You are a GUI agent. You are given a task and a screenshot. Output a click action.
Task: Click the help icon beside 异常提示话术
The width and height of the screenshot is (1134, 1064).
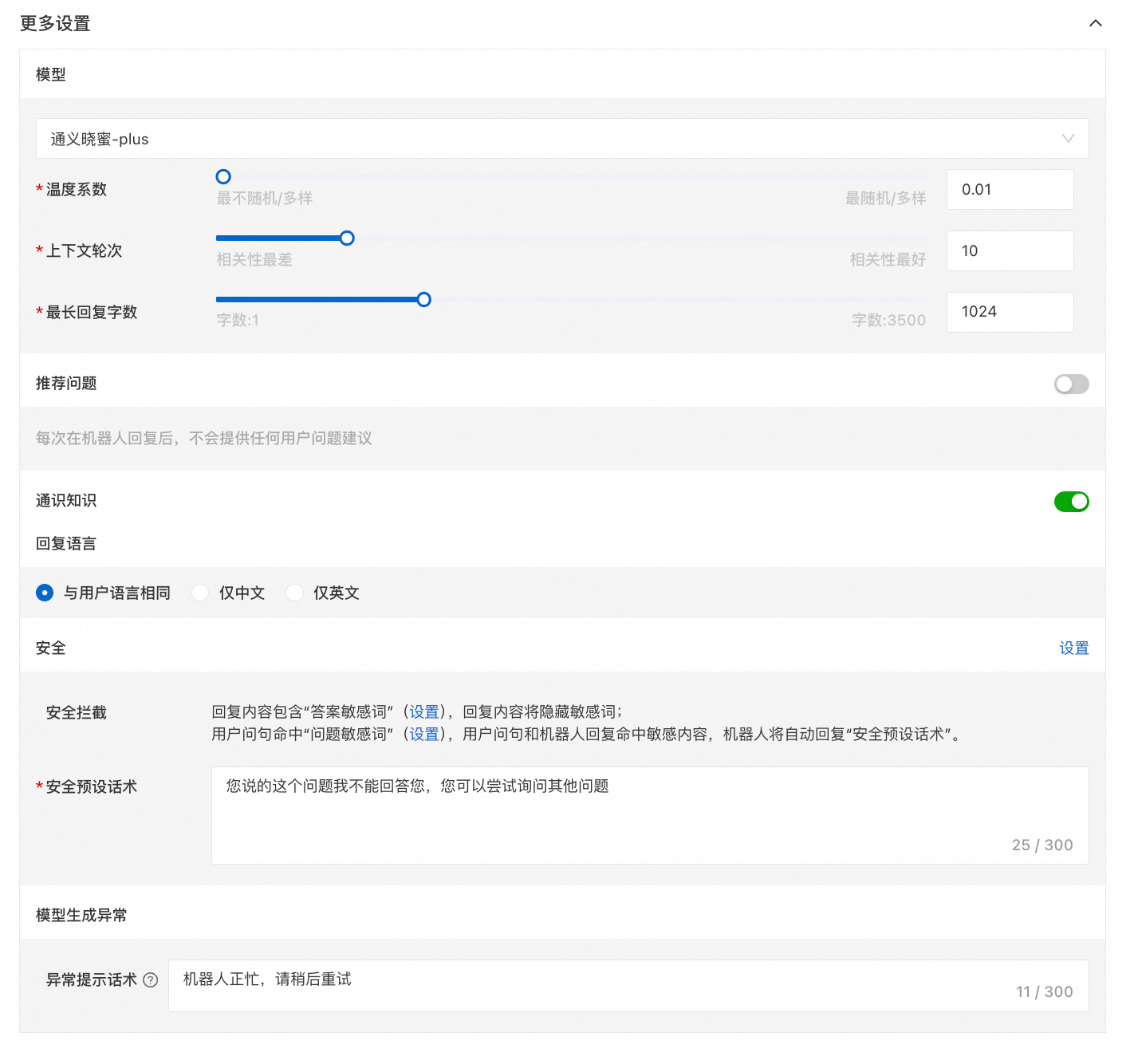pyautogui.click(x=151, y=980)
